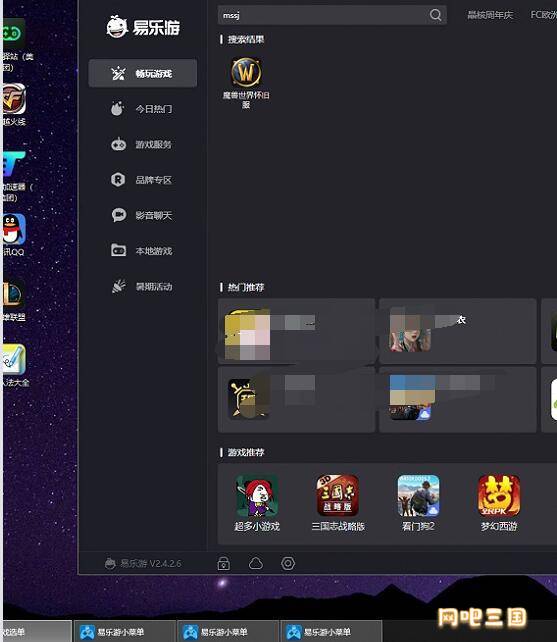The image size is (557, 642).
Task: Open the 晶核周年庆 top link
Action: coord(490,16)
